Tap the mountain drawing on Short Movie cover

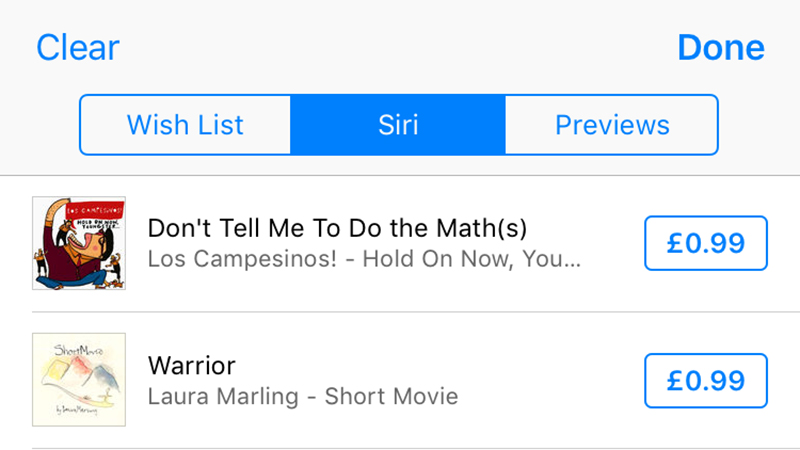pyautogui.click(x=81, y=373)
